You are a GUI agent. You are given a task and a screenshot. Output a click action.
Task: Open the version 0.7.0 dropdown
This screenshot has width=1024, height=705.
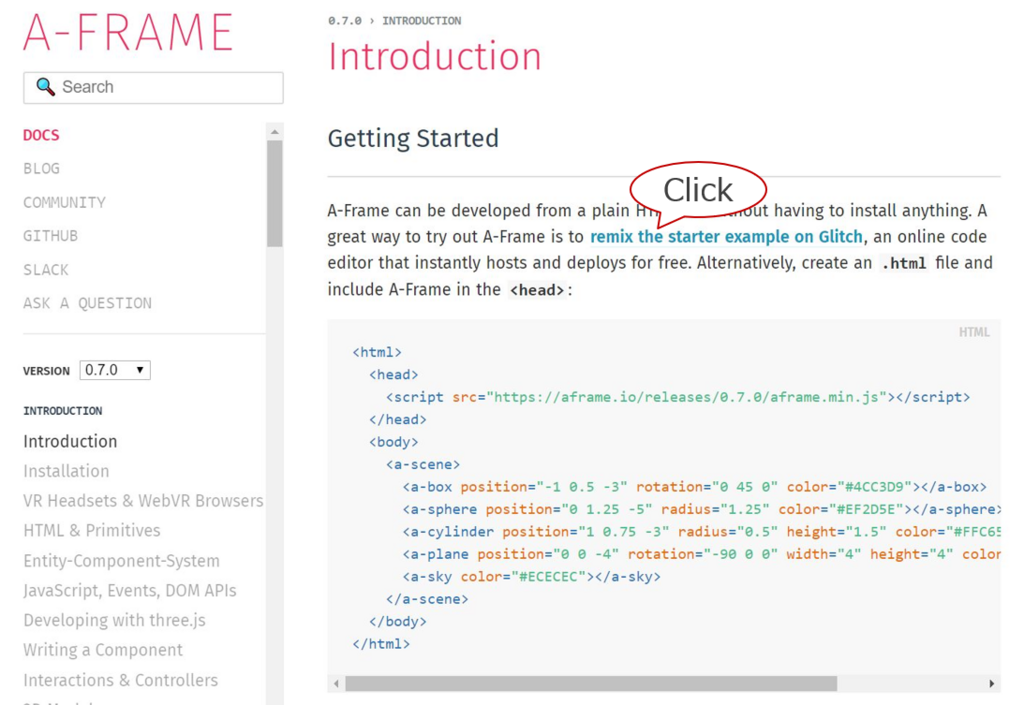pyautogui.click(x=115, y=370)
